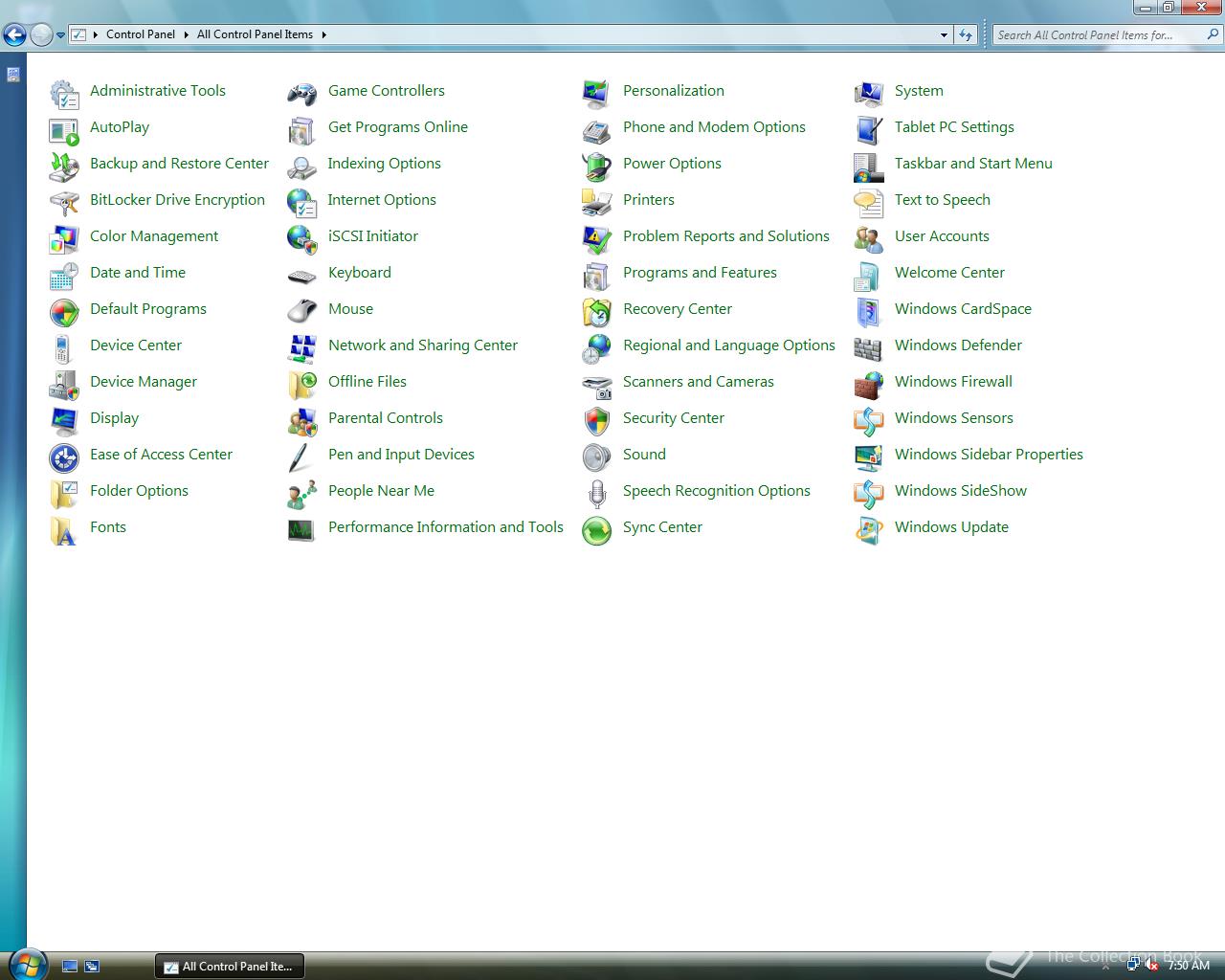
Task: Click the Folder Options label
Action: [139, 491]
